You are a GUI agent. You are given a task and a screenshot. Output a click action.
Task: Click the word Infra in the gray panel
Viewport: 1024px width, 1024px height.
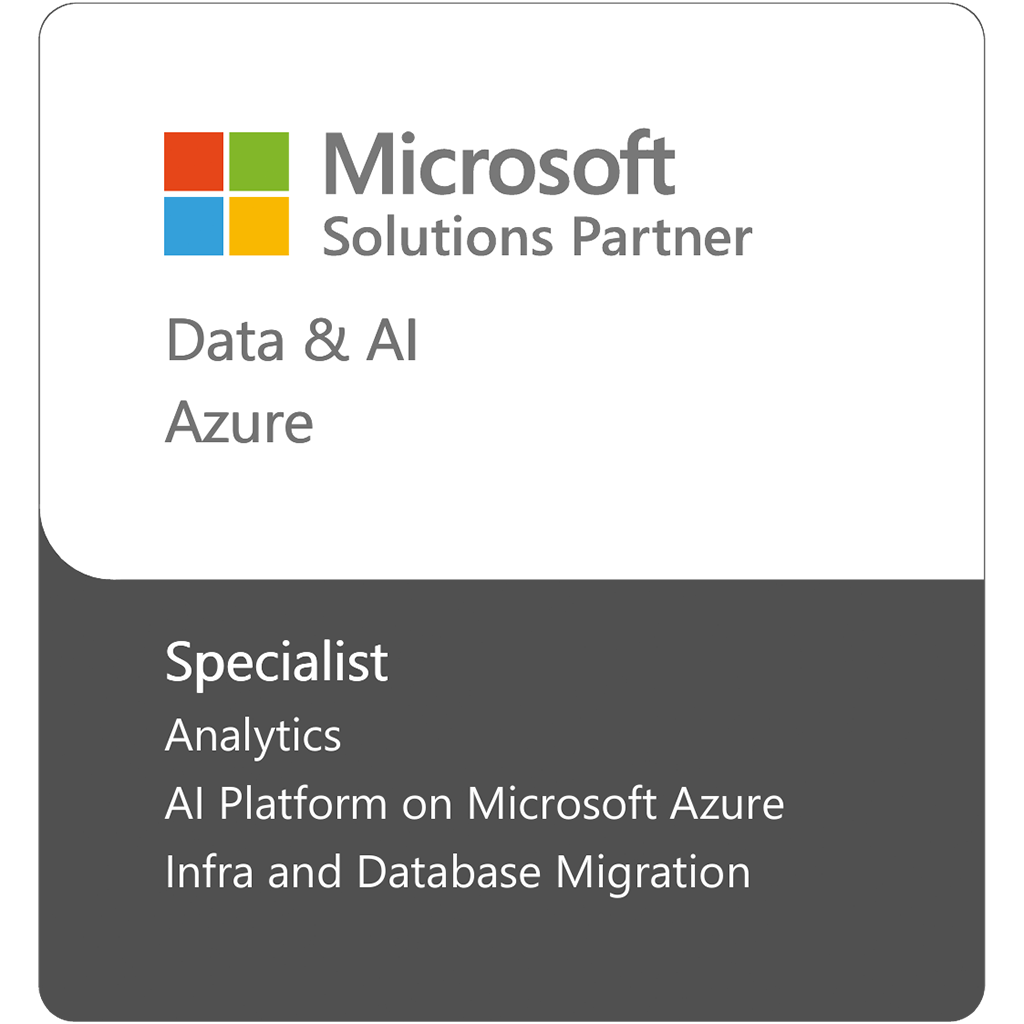pyautogui.click(x=209, y=872)
